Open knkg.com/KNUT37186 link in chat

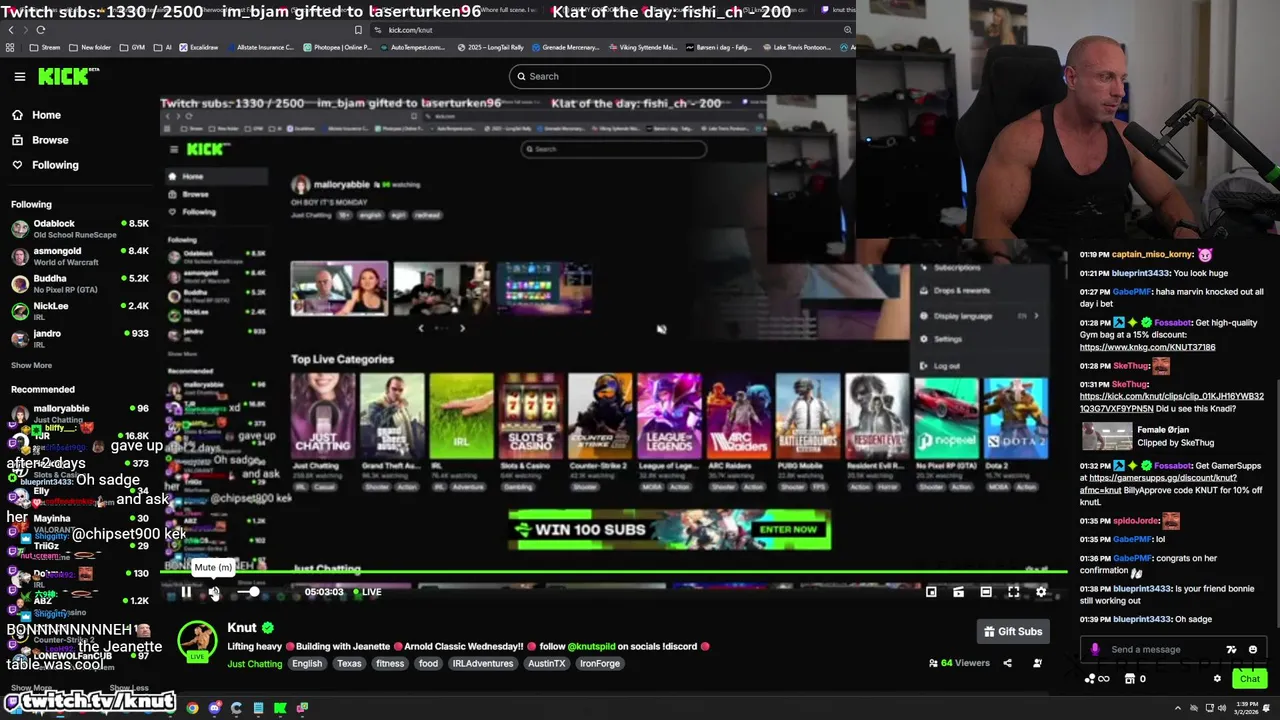click(1147, 347)
